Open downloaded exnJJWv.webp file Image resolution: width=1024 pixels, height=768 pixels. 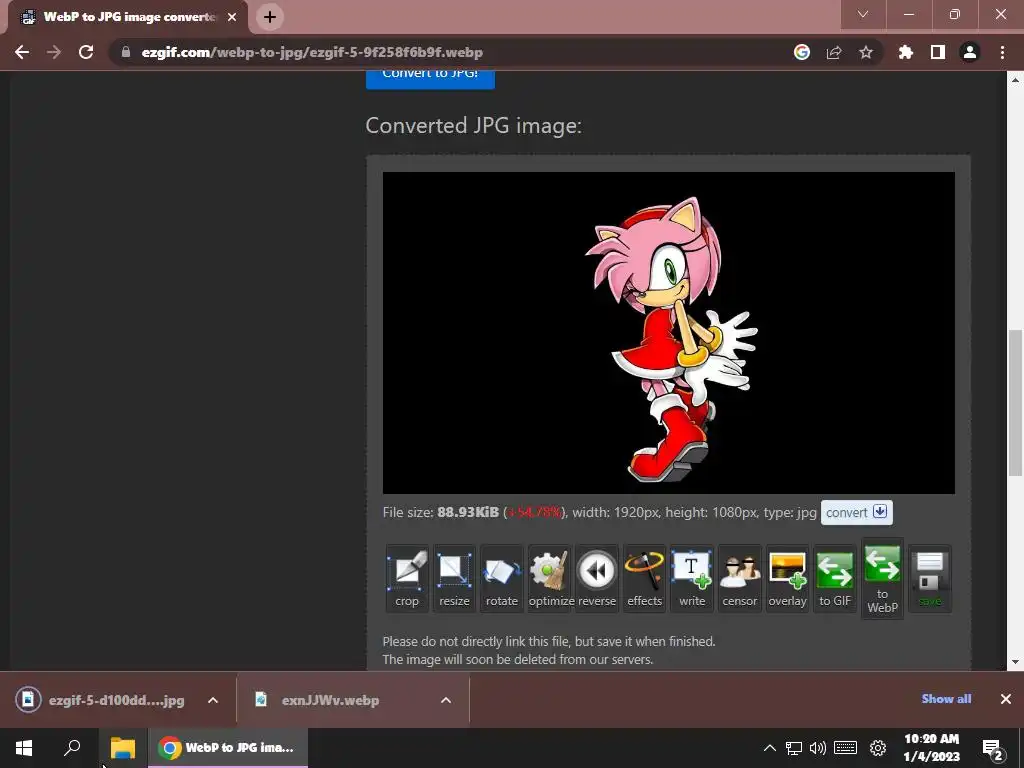coord(318,700)
